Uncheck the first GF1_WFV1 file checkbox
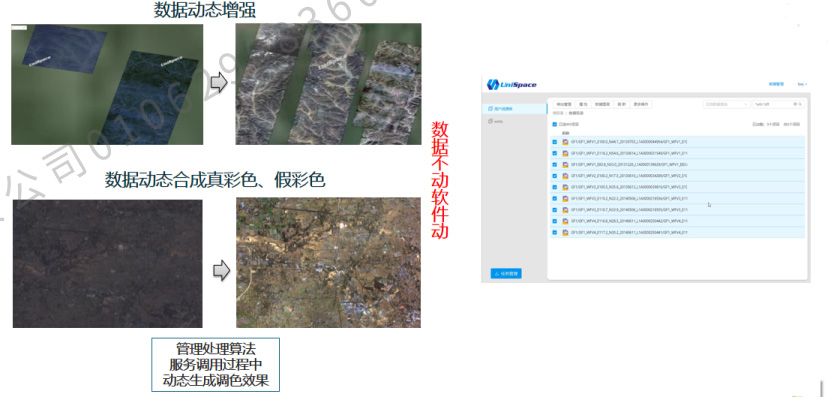Viewport: 828px width, 397px height. (x=554, y=142)
